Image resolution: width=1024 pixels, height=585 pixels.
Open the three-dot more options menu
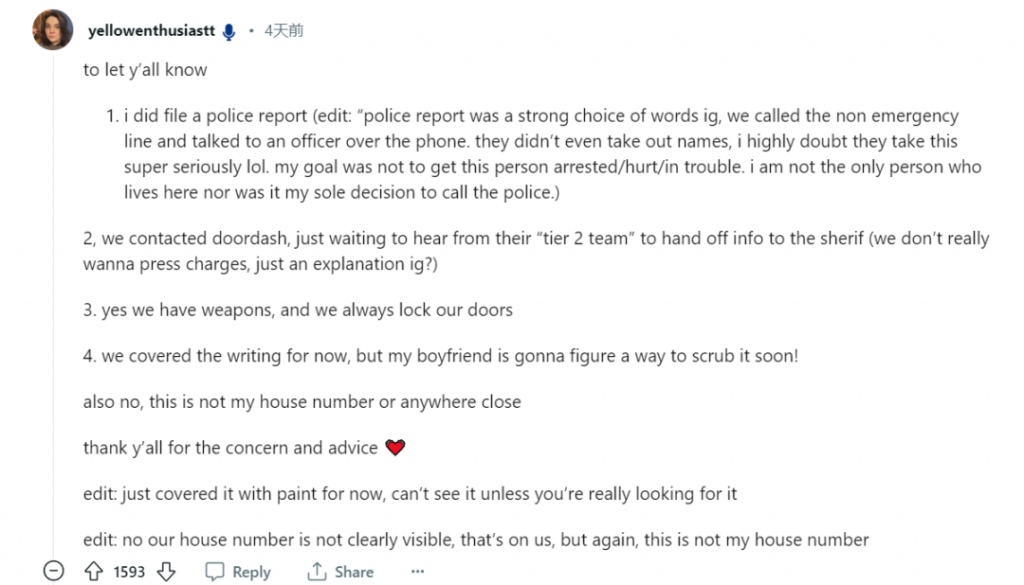pos(418,571)
